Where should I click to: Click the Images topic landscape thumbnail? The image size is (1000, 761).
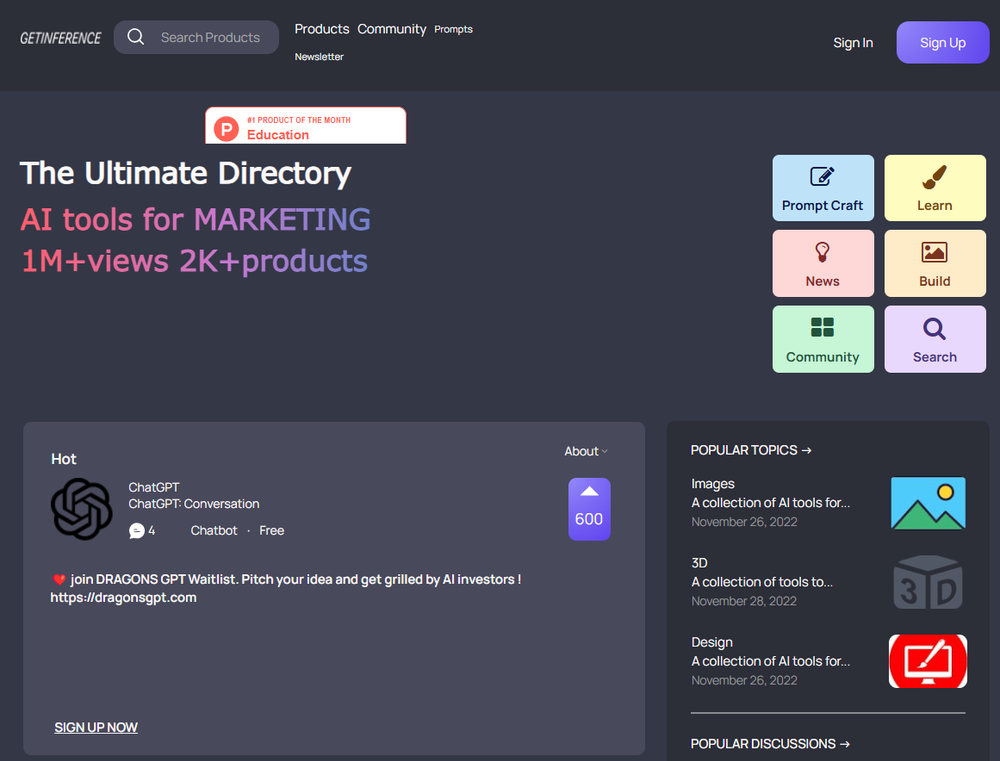[927, 503]
